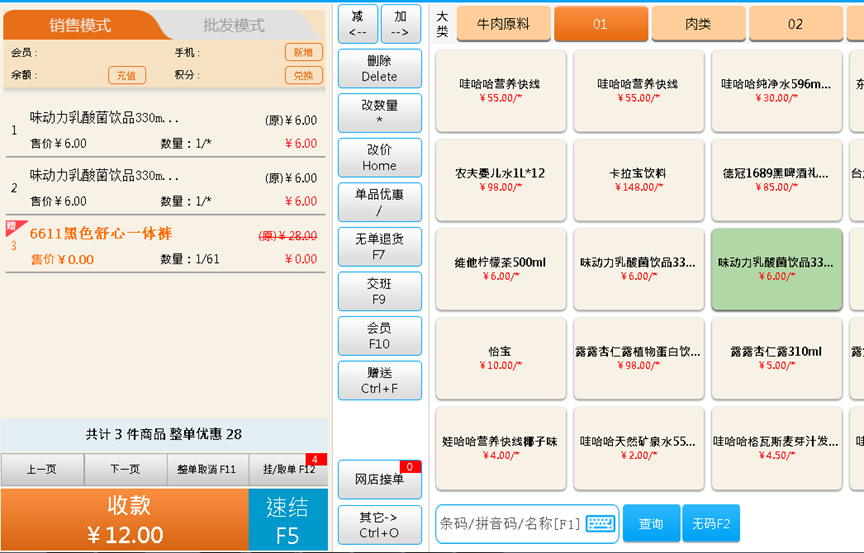Click 下一页 next page button
Image resolution: width=864 pixels, height=553 pixels.
click(x=126, y=469)
